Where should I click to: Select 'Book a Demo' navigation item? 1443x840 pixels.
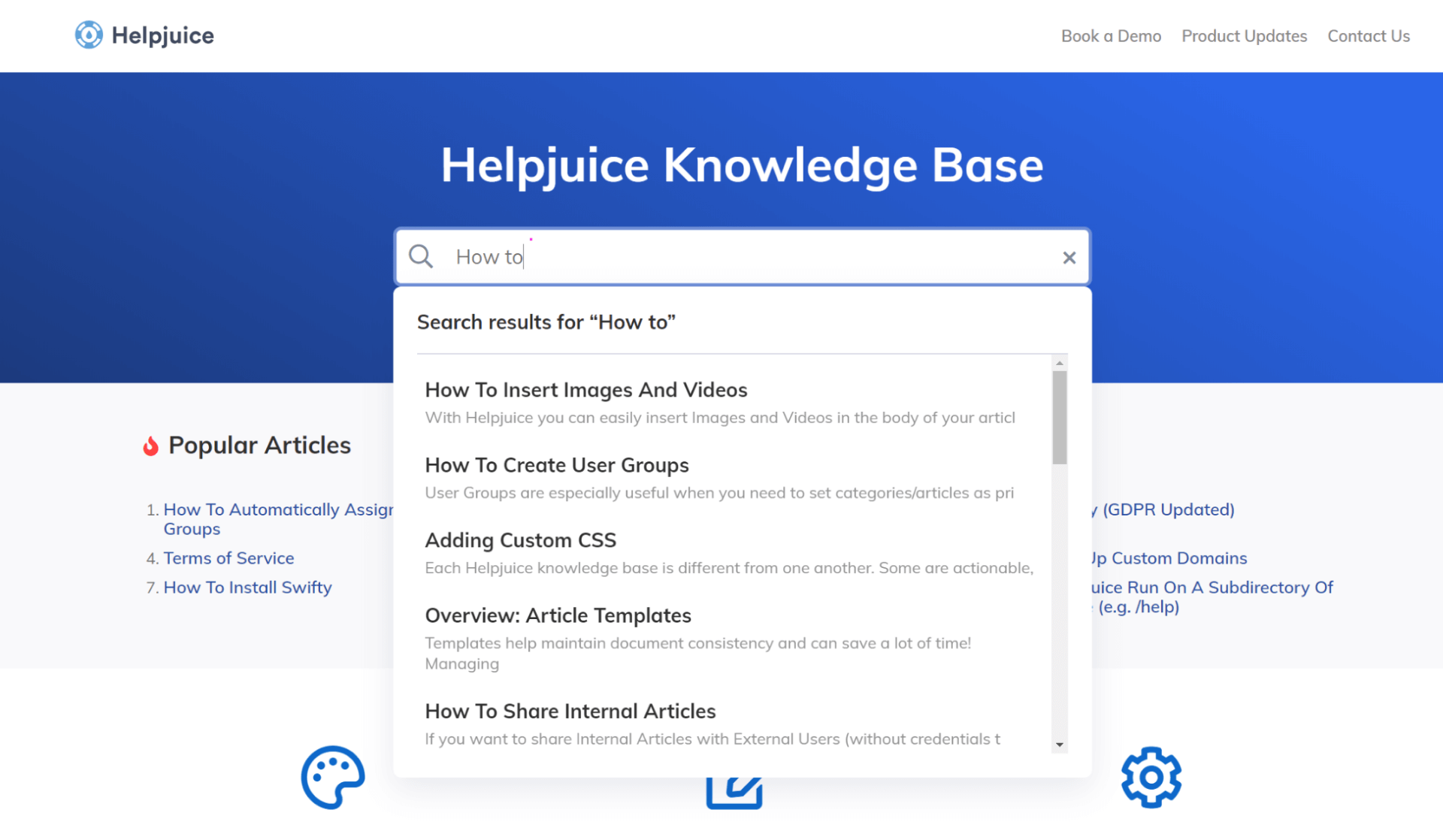tap(1111, 35)
